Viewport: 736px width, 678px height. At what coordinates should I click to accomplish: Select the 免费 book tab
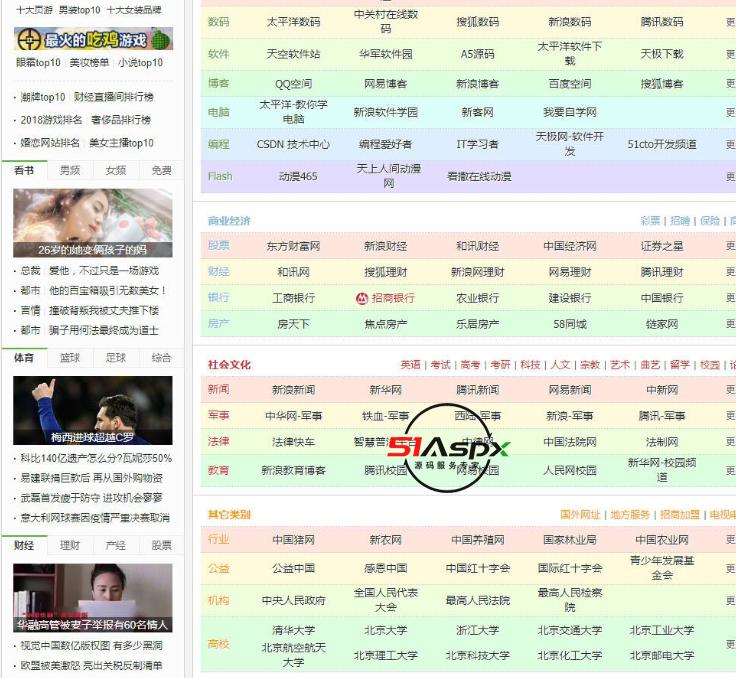161,170
